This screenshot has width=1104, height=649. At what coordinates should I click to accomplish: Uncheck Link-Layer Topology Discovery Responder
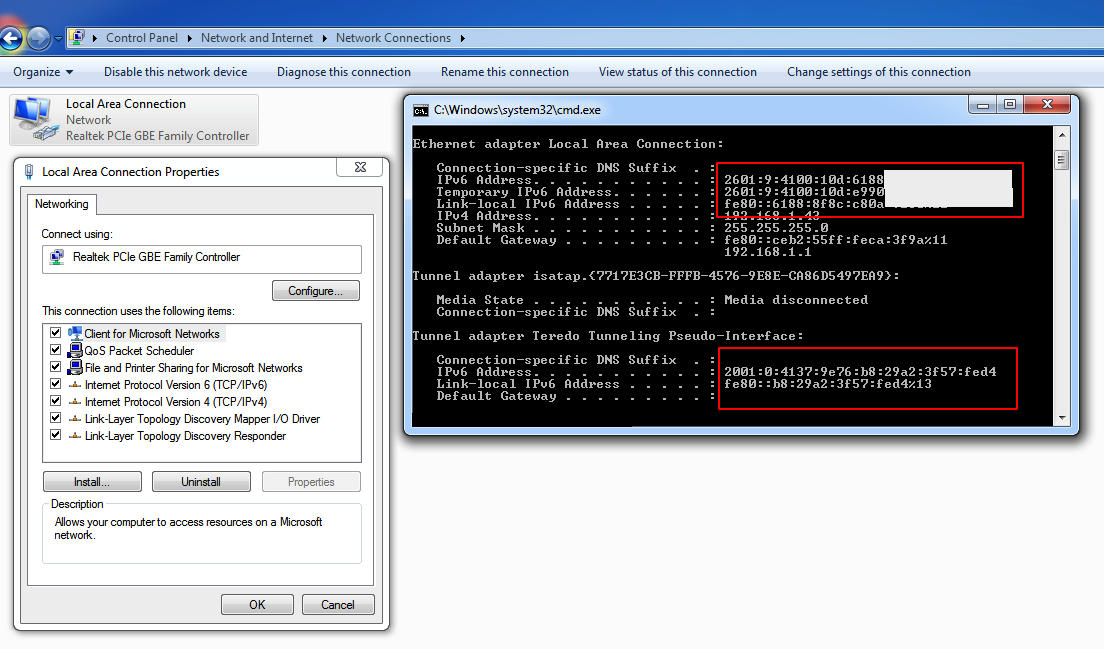point(56,435)
